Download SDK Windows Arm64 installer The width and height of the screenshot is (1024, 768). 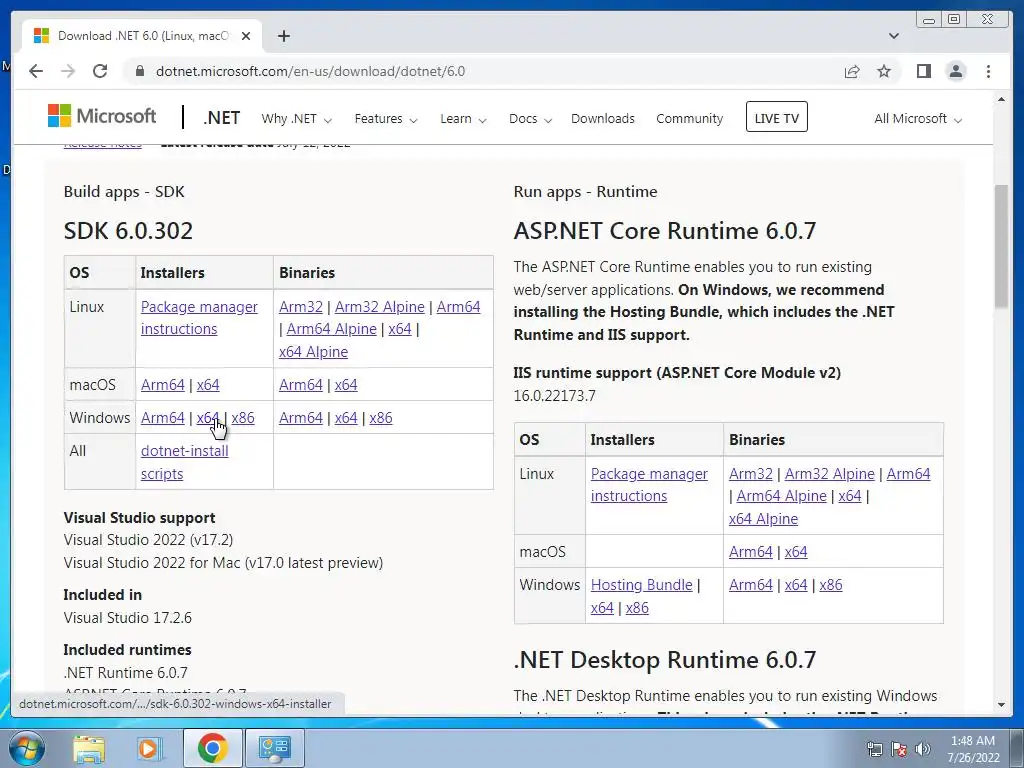(163, 418)
